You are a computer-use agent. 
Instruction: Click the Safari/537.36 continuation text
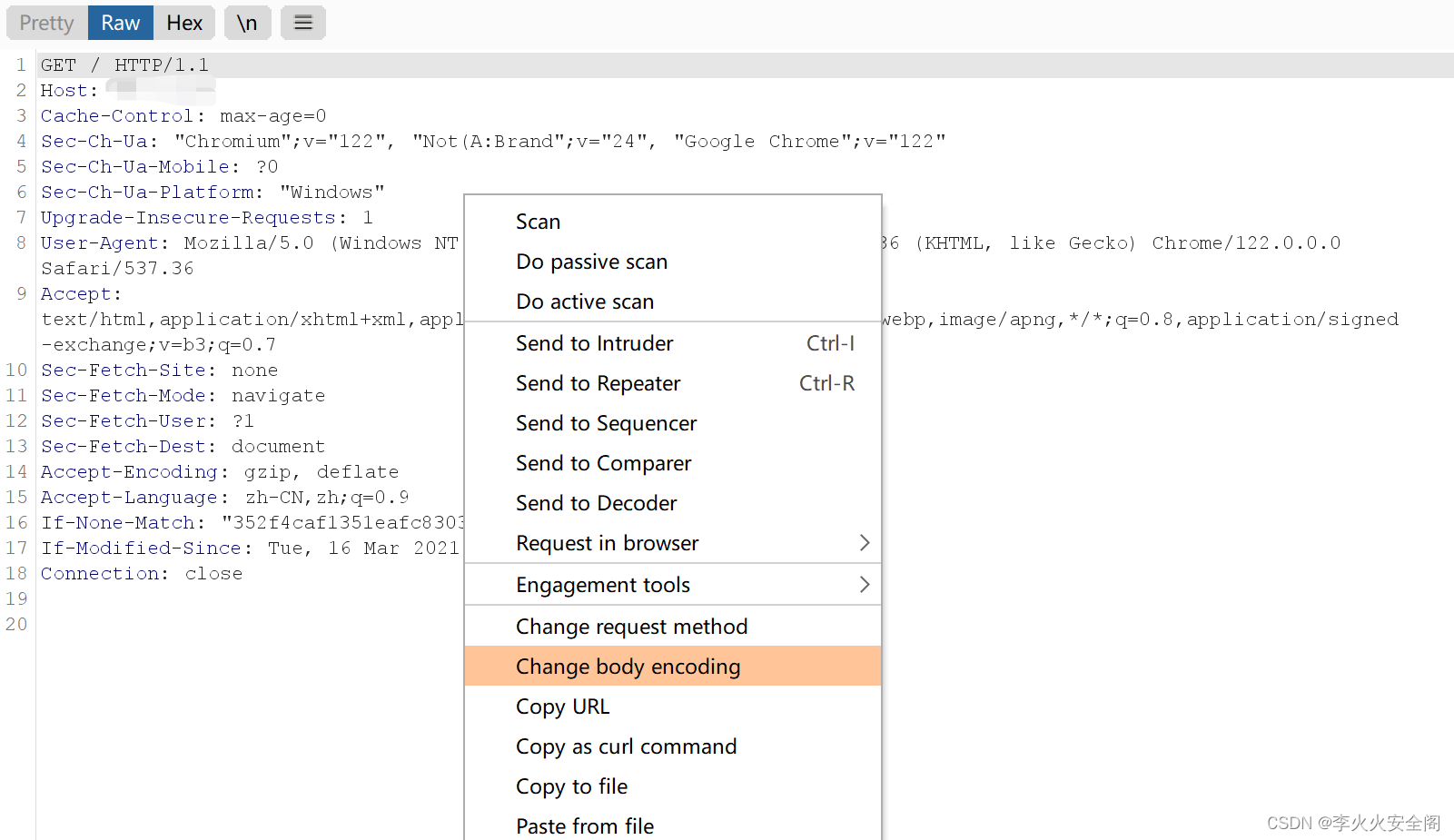coord(117,269)
